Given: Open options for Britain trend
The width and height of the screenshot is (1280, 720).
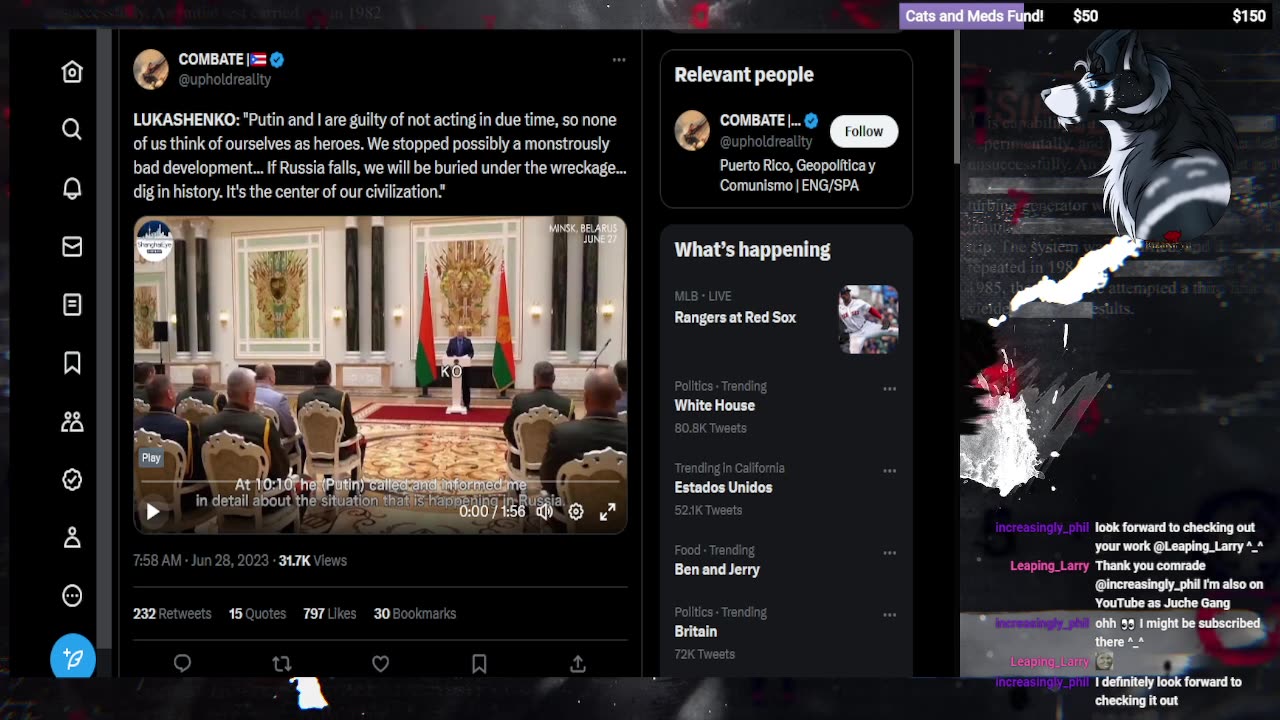Looking at the screenshot, I should (x=889, y=614).
